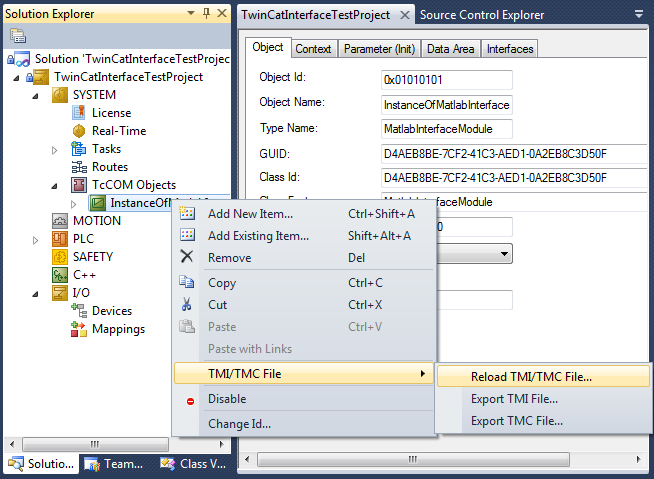Open the Interfaces tab
The image size is (654, 479).
pos(510,49)
